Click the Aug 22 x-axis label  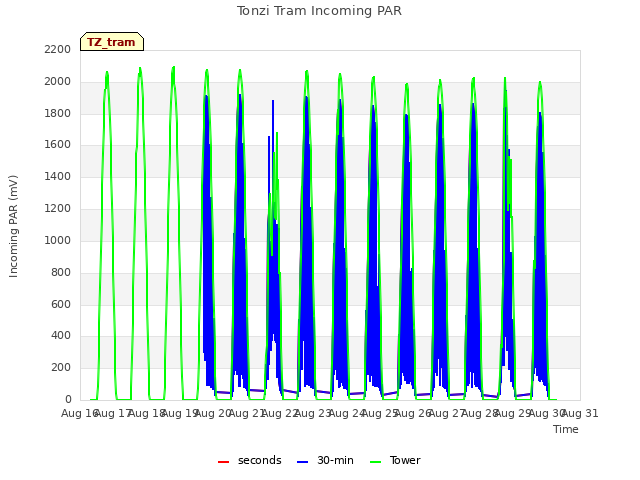coord(280,413)
